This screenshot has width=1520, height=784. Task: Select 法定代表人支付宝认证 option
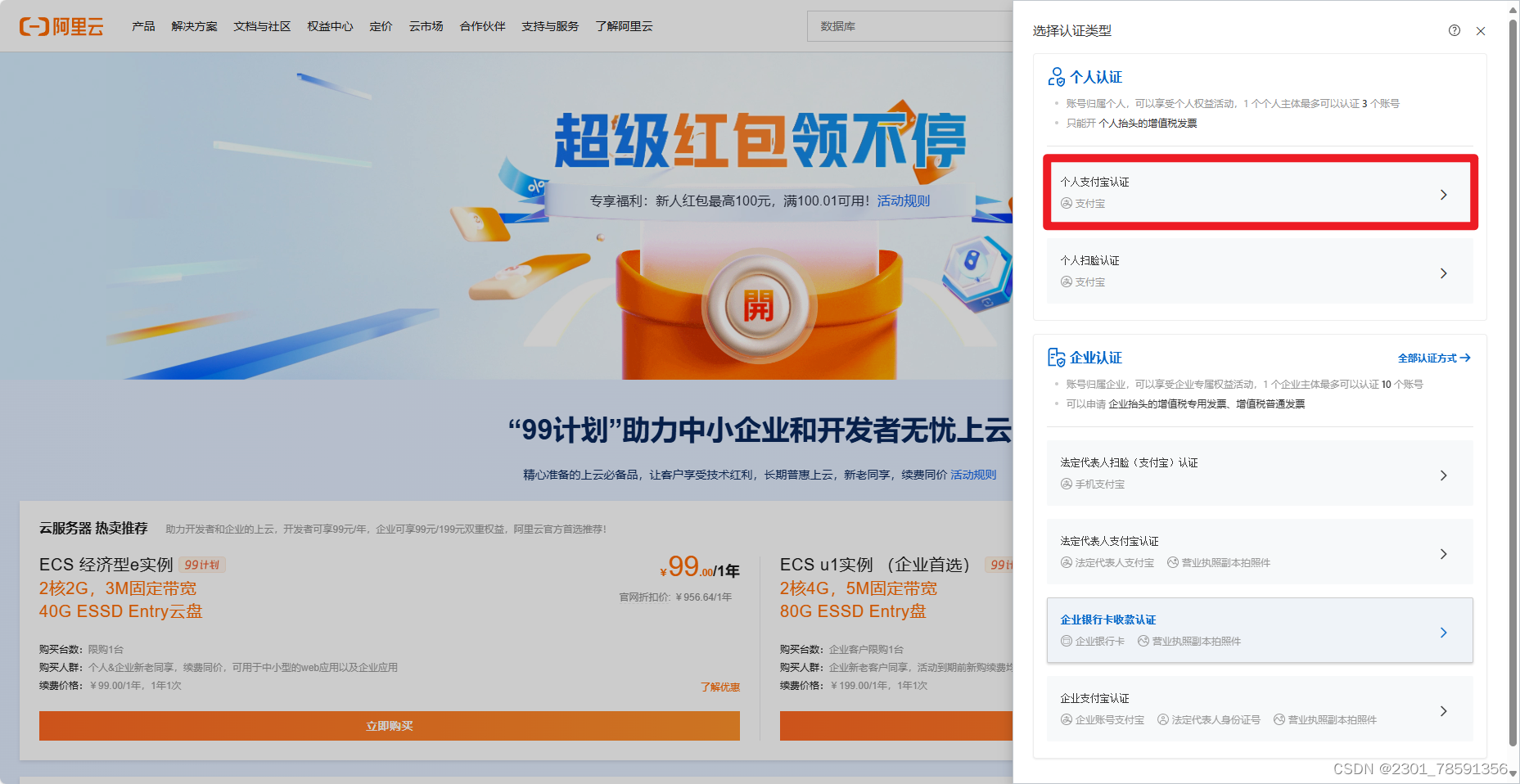coord(1260,552)
